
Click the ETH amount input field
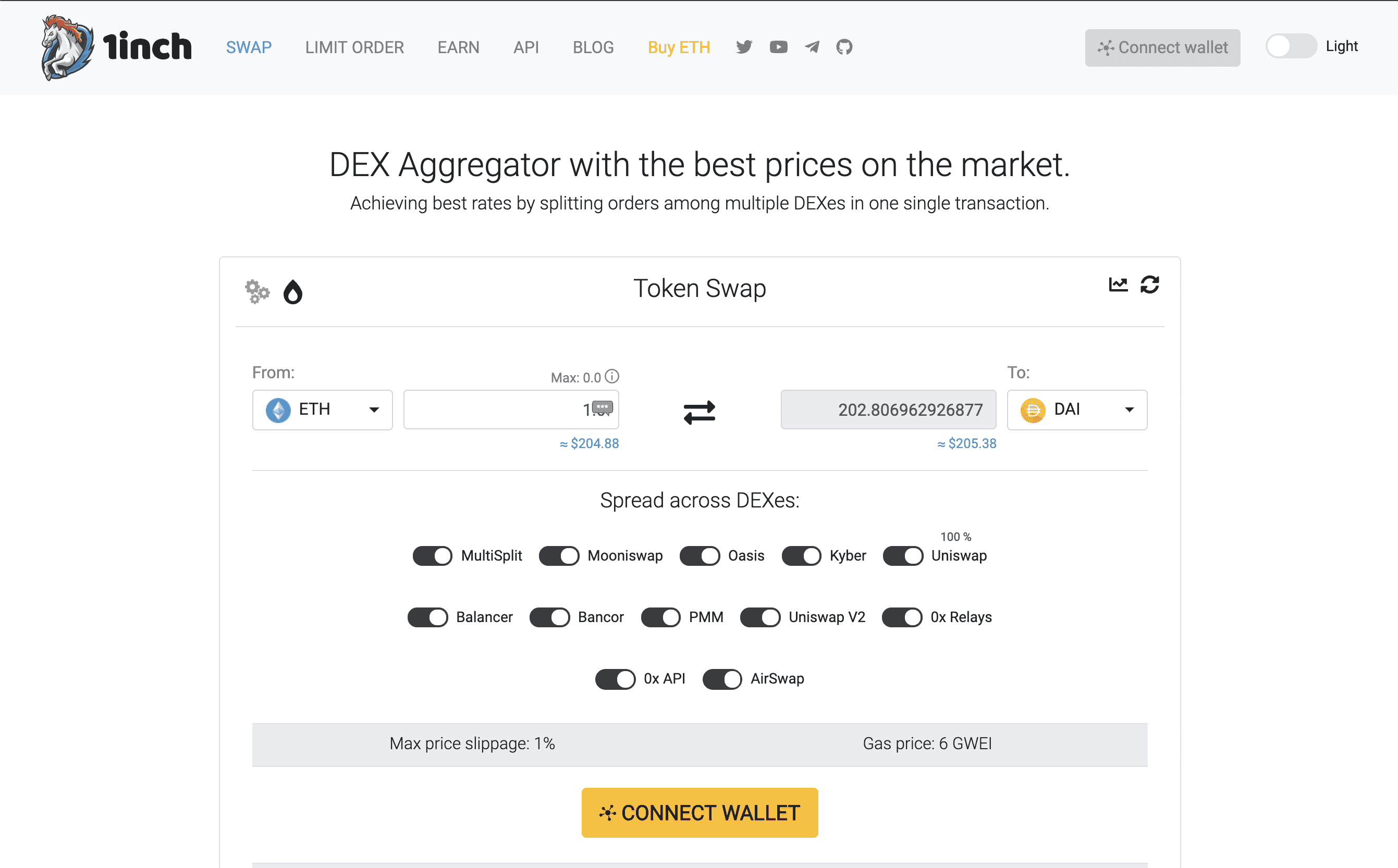click(x=511, y=410)
